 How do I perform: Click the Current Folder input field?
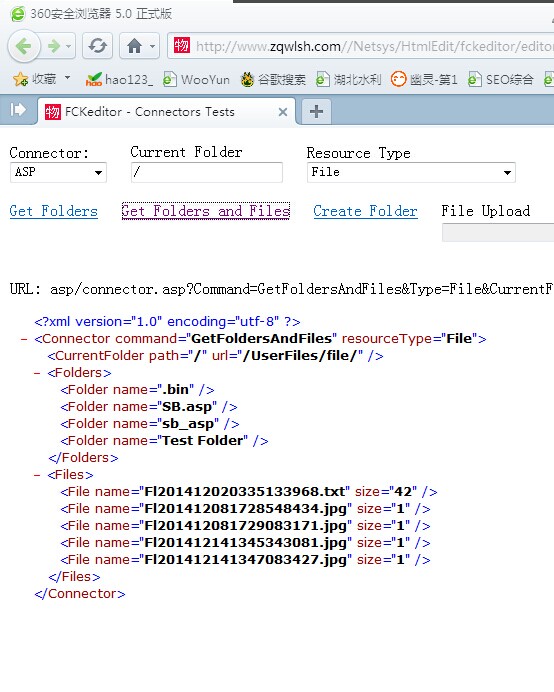(x=207, y=172)
